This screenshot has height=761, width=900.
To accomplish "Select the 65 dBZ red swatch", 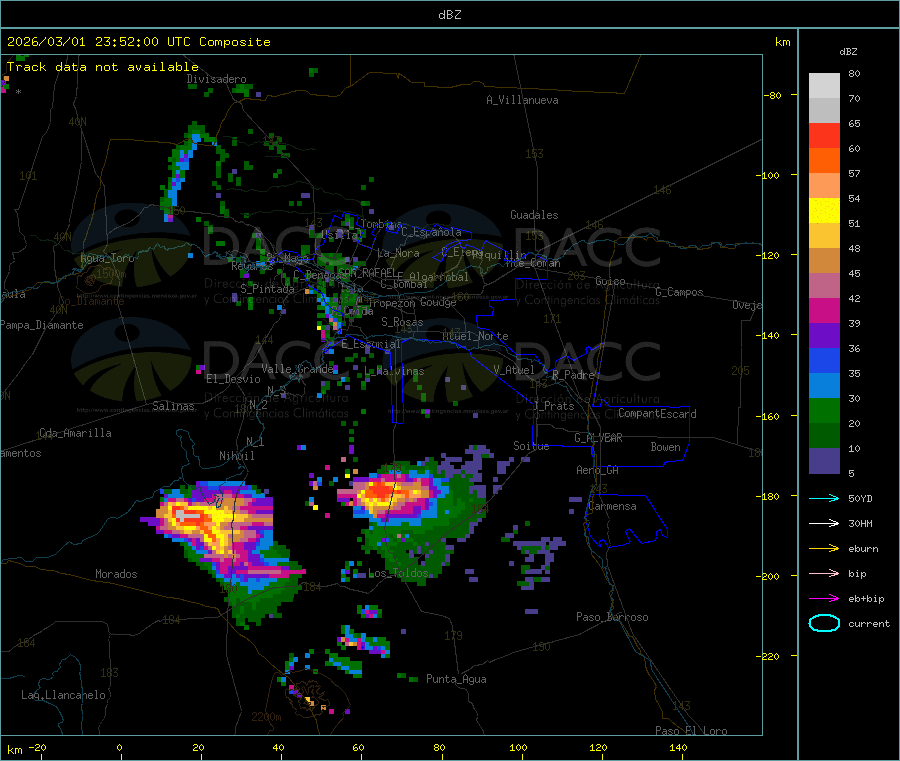I will tap(824, 135).
